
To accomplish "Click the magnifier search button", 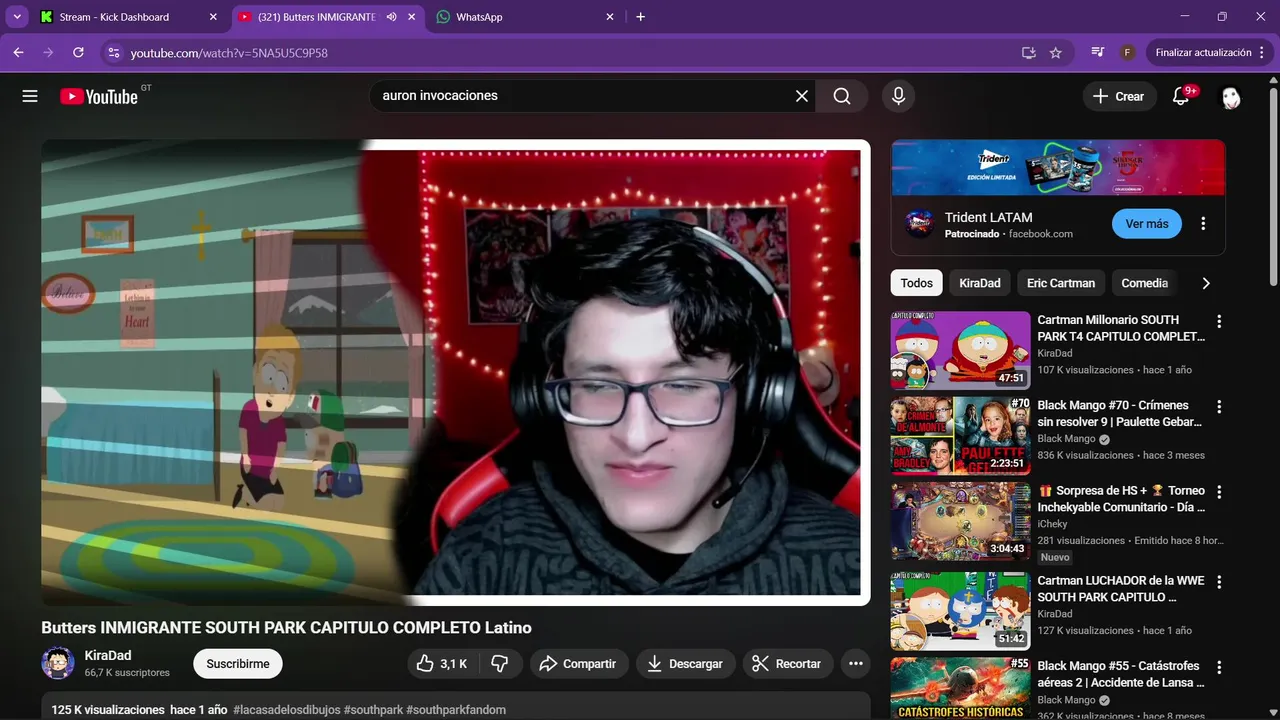I will point(842,96).
